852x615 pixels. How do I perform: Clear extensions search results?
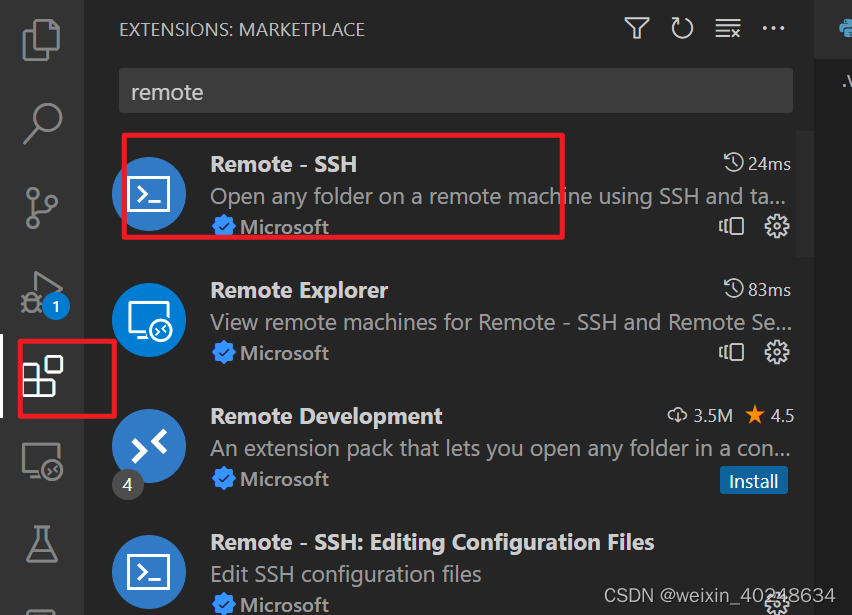[728, 28]
